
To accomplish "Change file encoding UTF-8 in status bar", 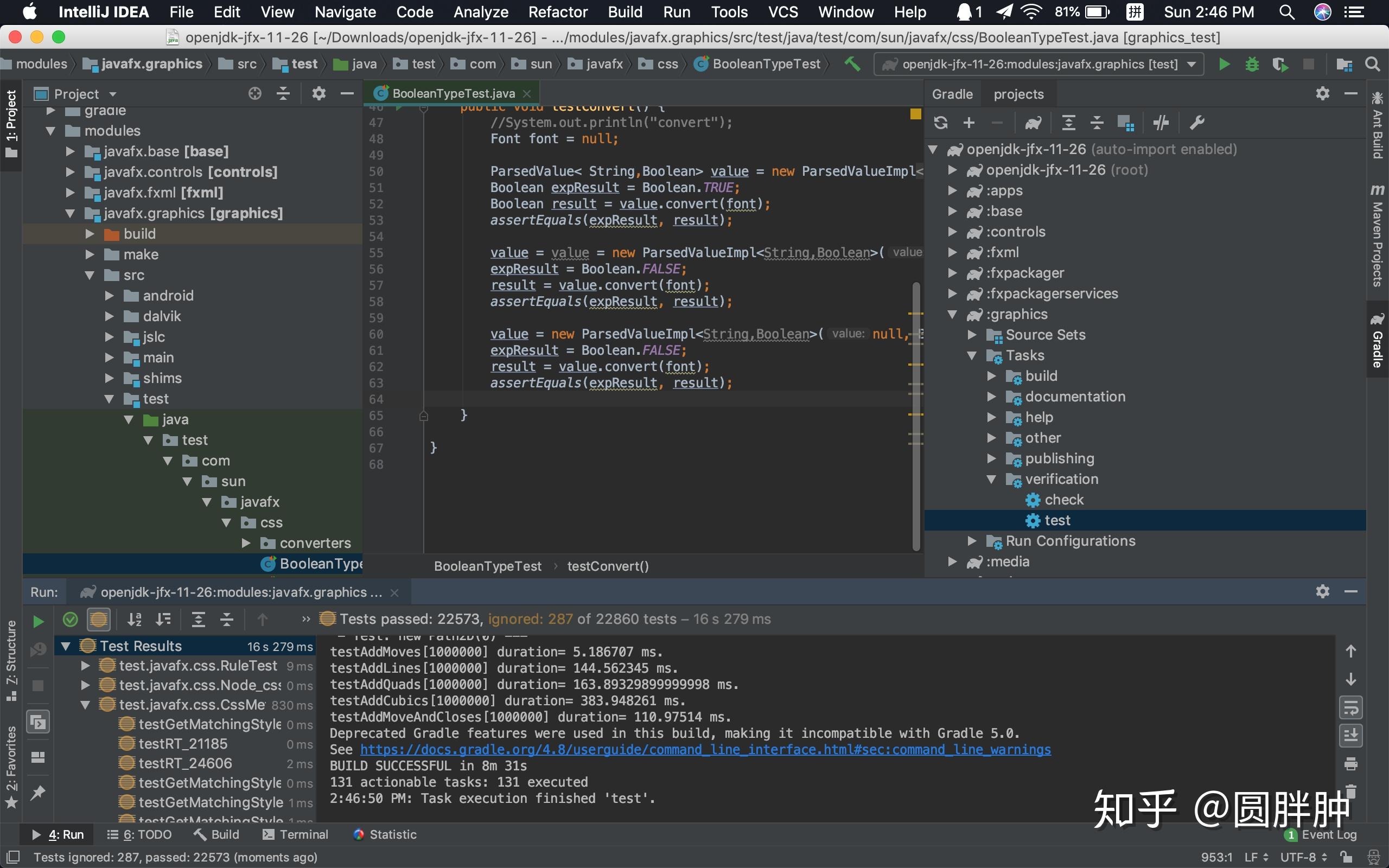I will tap(1303, 857).
